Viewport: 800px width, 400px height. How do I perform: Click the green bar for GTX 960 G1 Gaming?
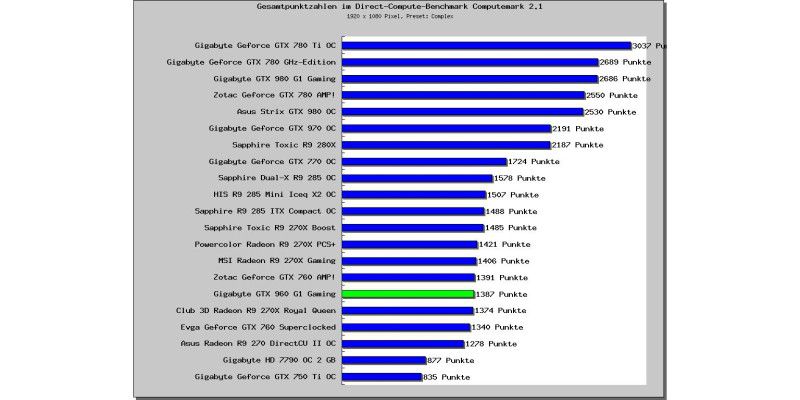408,294
